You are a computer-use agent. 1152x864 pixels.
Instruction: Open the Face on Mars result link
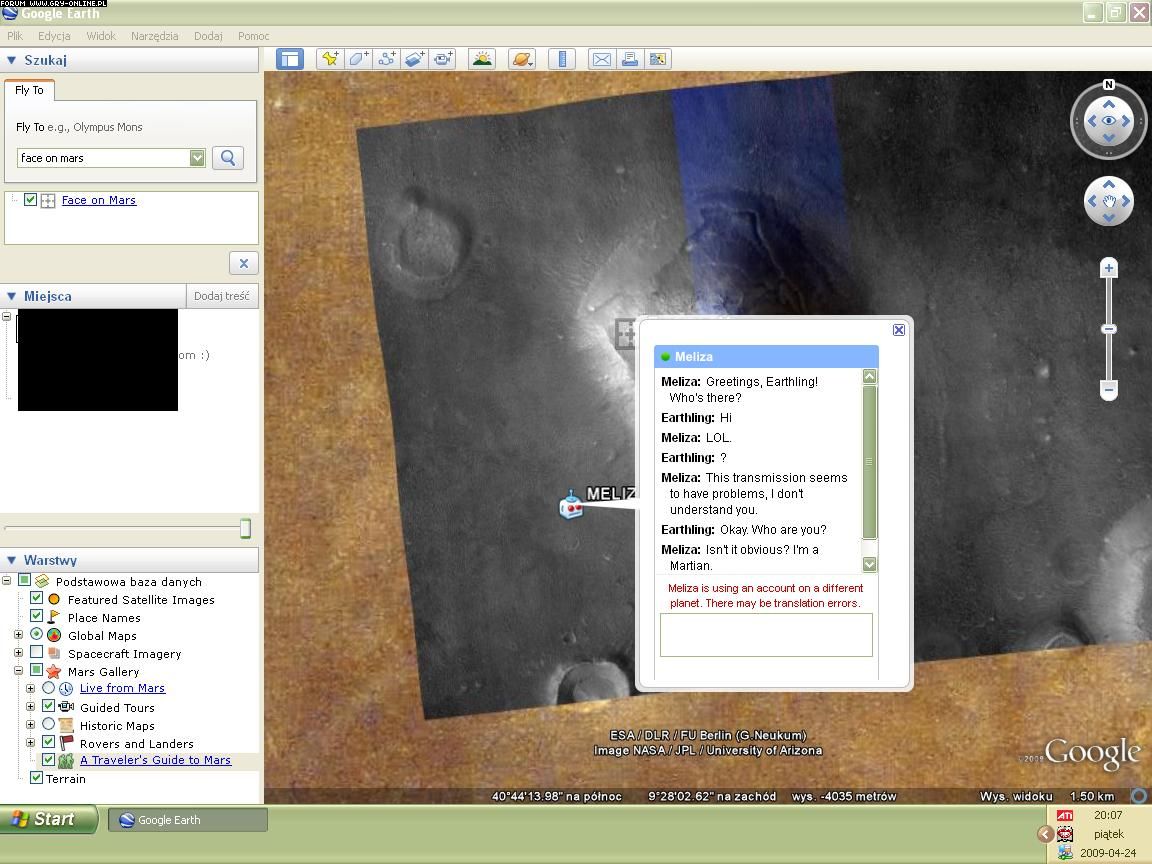[98, 200]
